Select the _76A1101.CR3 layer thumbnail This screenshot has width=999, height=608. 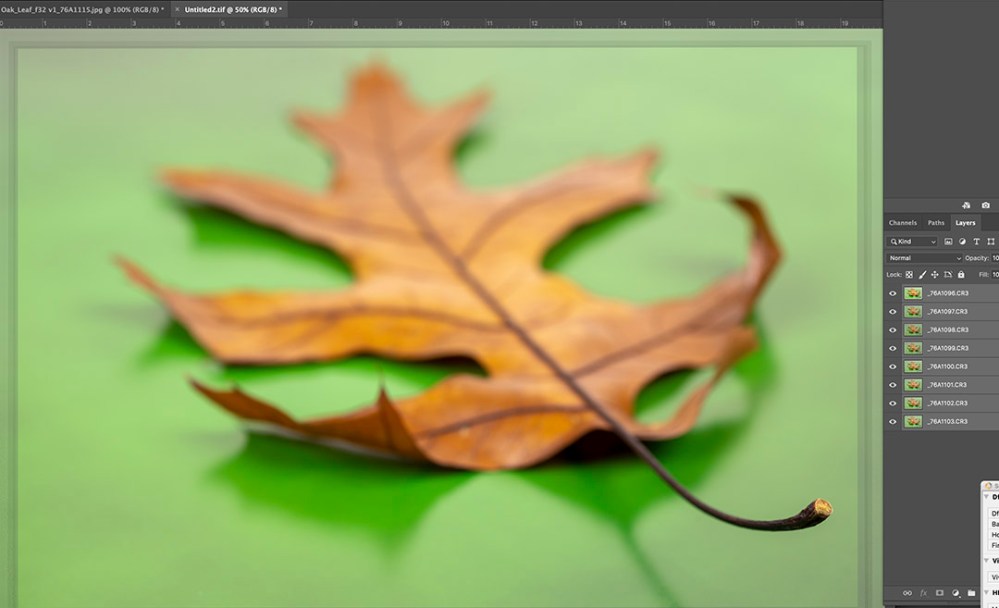tap(912, 385)
